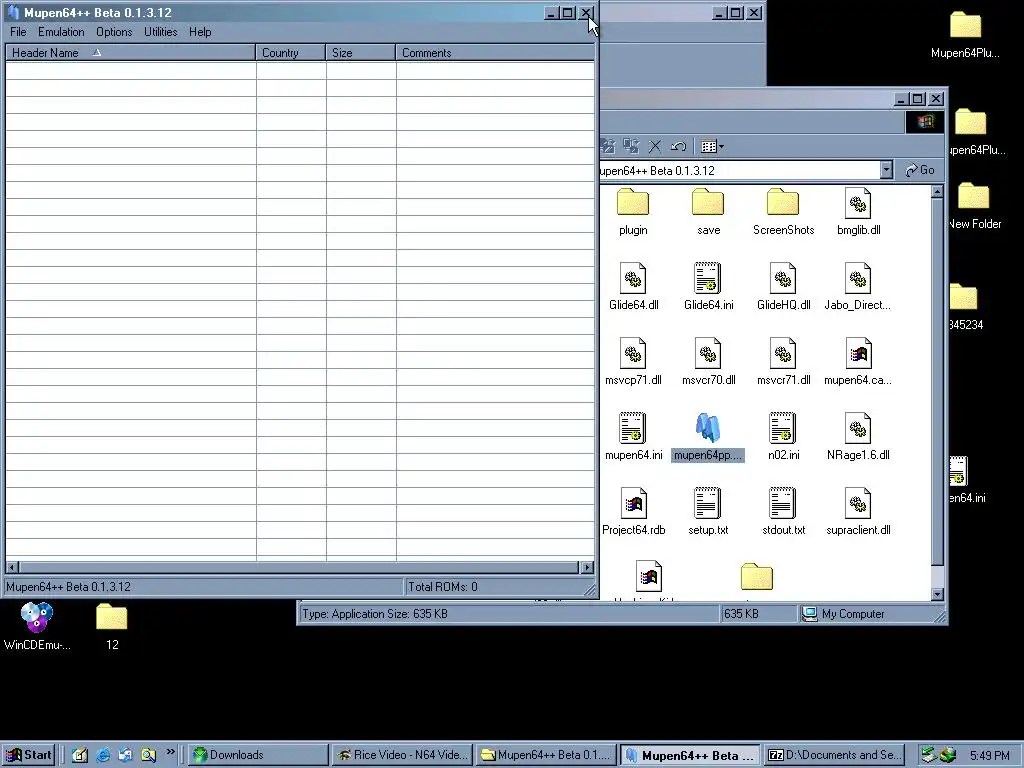The width and height of the screenshot is (1024, 768).
Task: Select the Project64.rdb file
Action: pyautogui.click(x=633, y=512)
